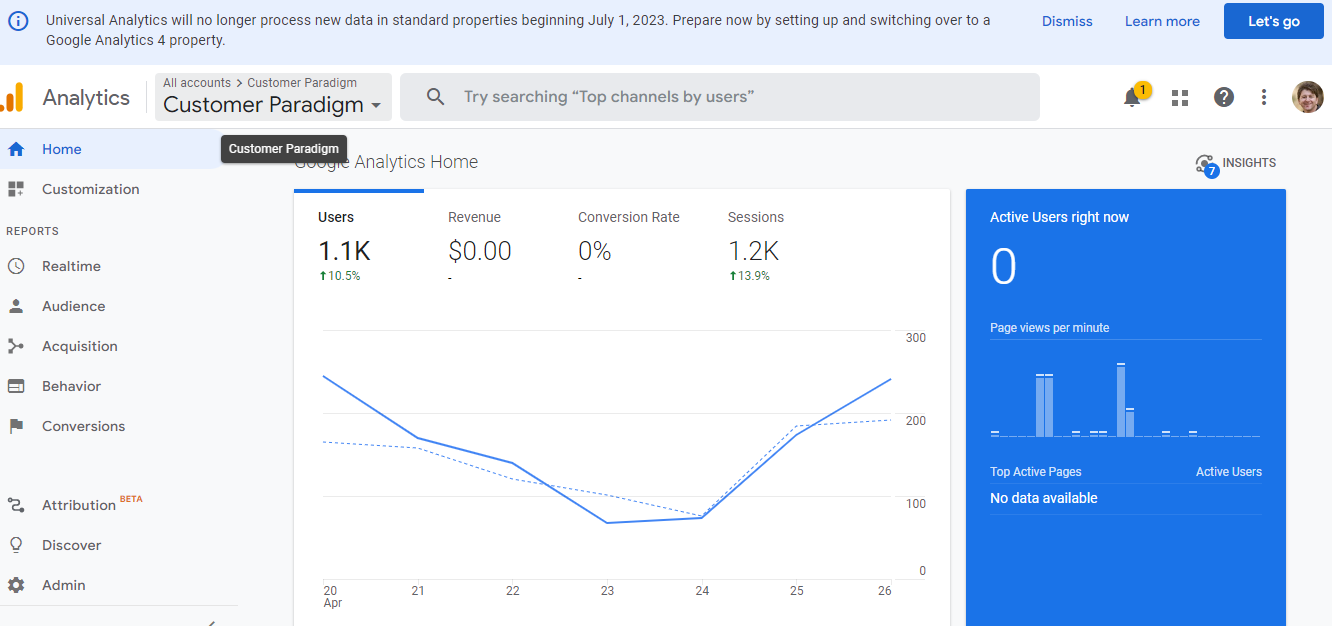Dismiss the Universal Analytics banner

1066,20
